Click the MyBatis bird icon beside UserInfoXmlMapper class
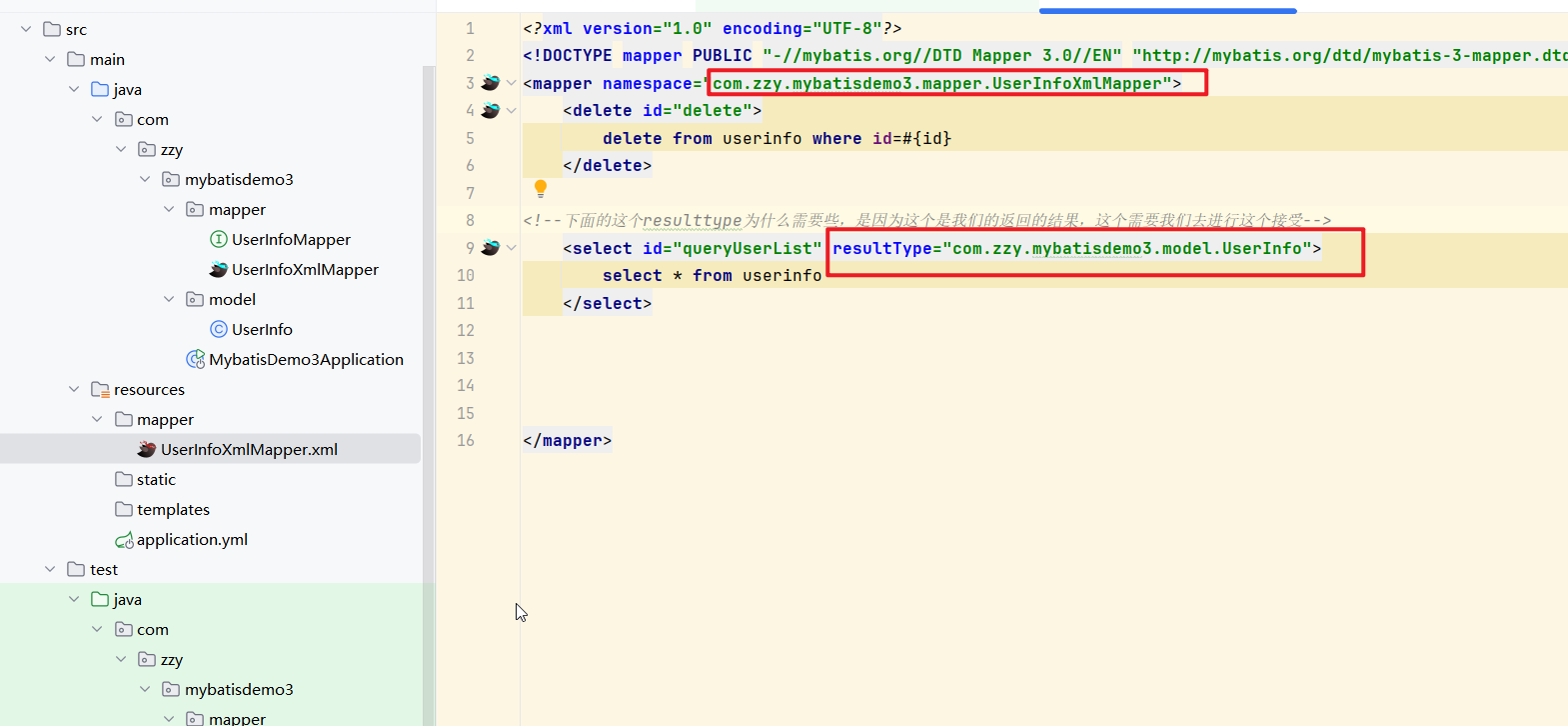 219,269
